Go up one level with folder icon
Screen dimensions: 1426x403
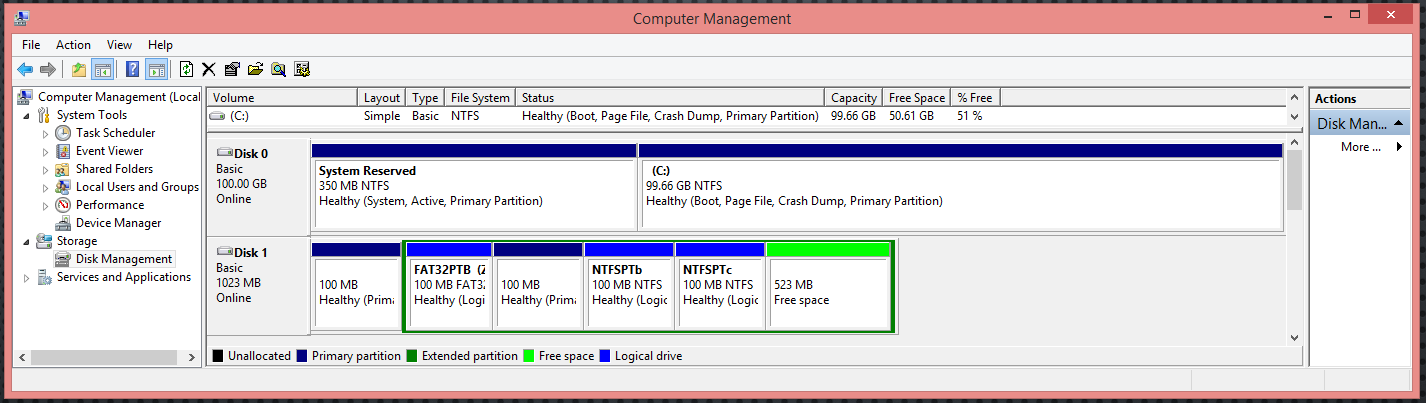point(79,69)
